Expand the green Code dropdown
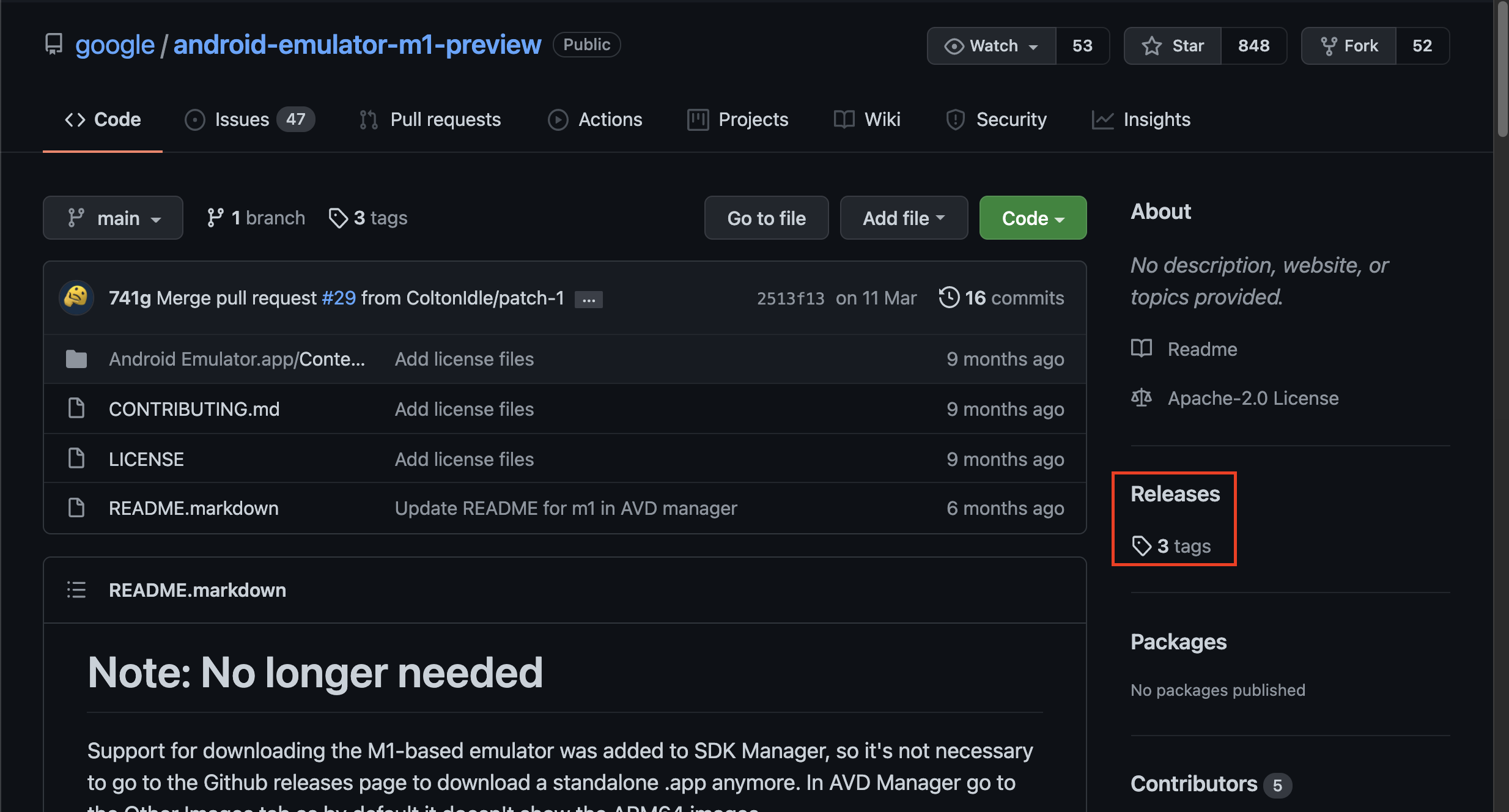 1033,218
